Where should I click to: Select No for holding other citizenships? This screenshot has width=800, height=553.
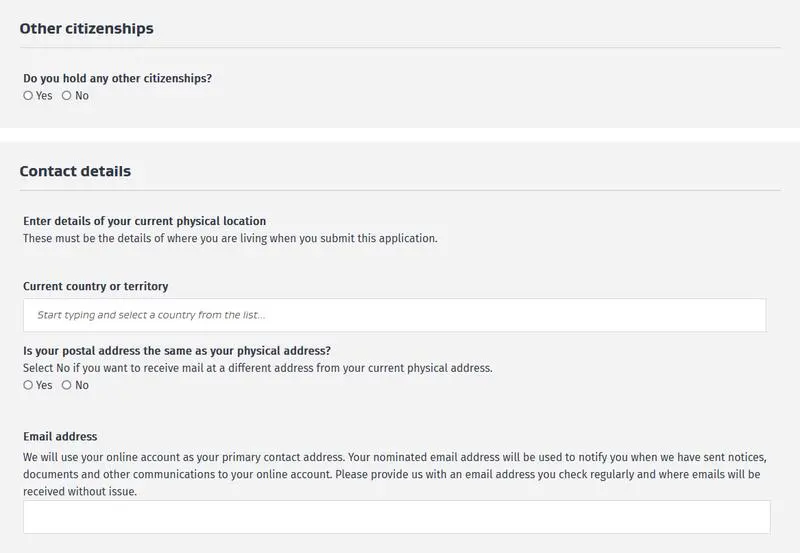pos(67,96)
